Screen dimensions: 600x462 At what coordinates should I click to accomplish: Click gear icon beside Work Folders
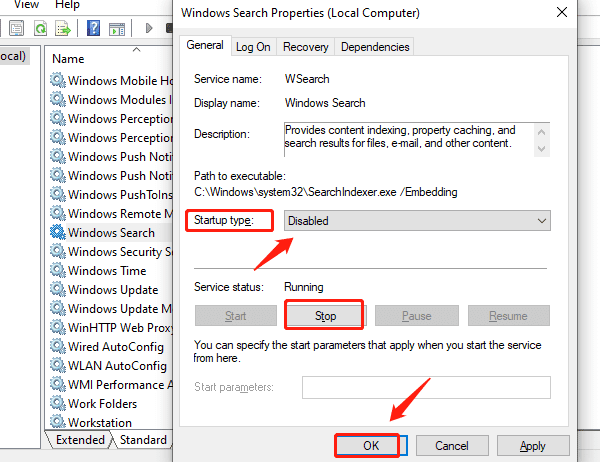(x=58, y=403)
